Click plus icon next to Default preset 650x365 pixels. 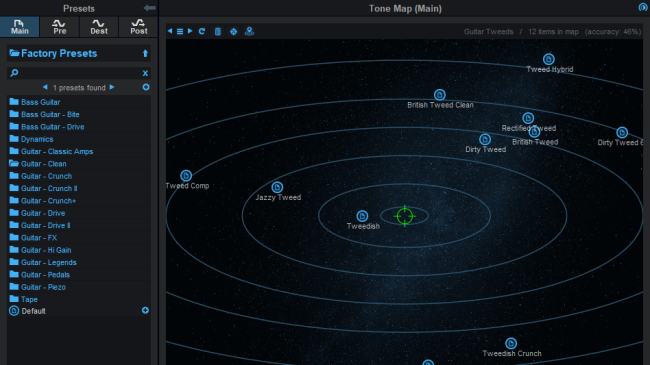145,311
